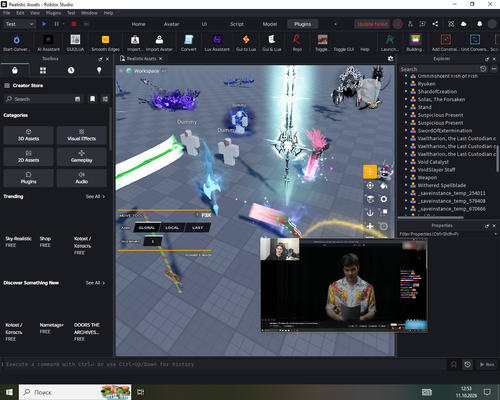Open the Test mode dropdown

pos(19,24)
